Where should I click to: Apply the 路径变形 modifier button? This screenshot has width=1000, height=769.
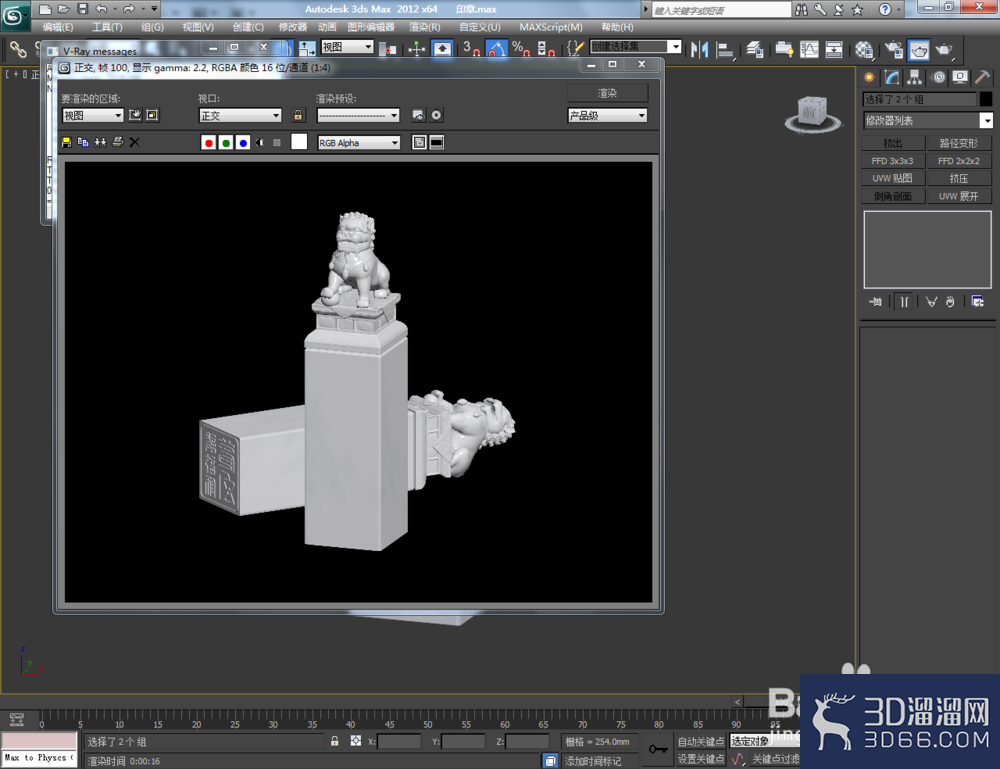[959, 143]
